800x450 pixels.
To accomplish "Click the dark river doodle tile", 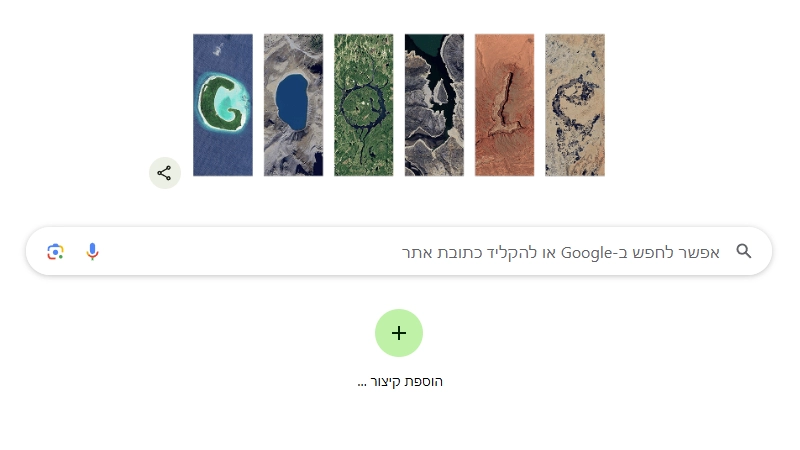I will [434, 105].
